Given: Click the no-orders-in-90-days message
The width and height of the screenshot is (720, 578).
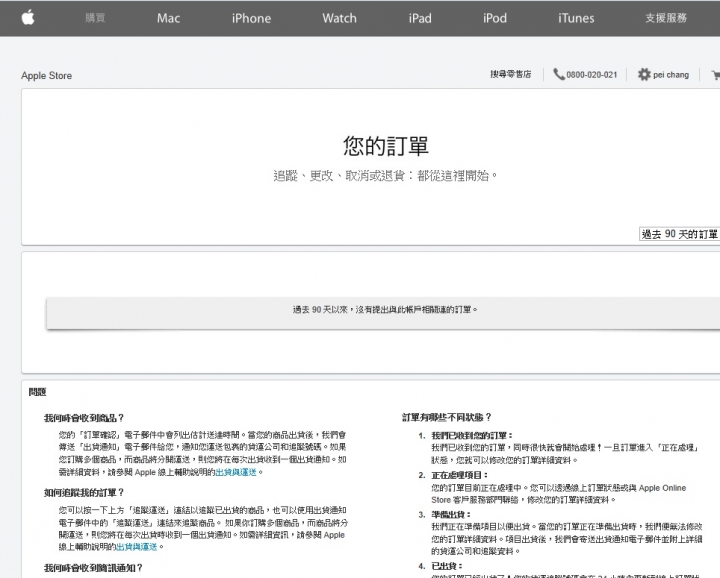Looking at the screenshot, I should coord(385,310).
